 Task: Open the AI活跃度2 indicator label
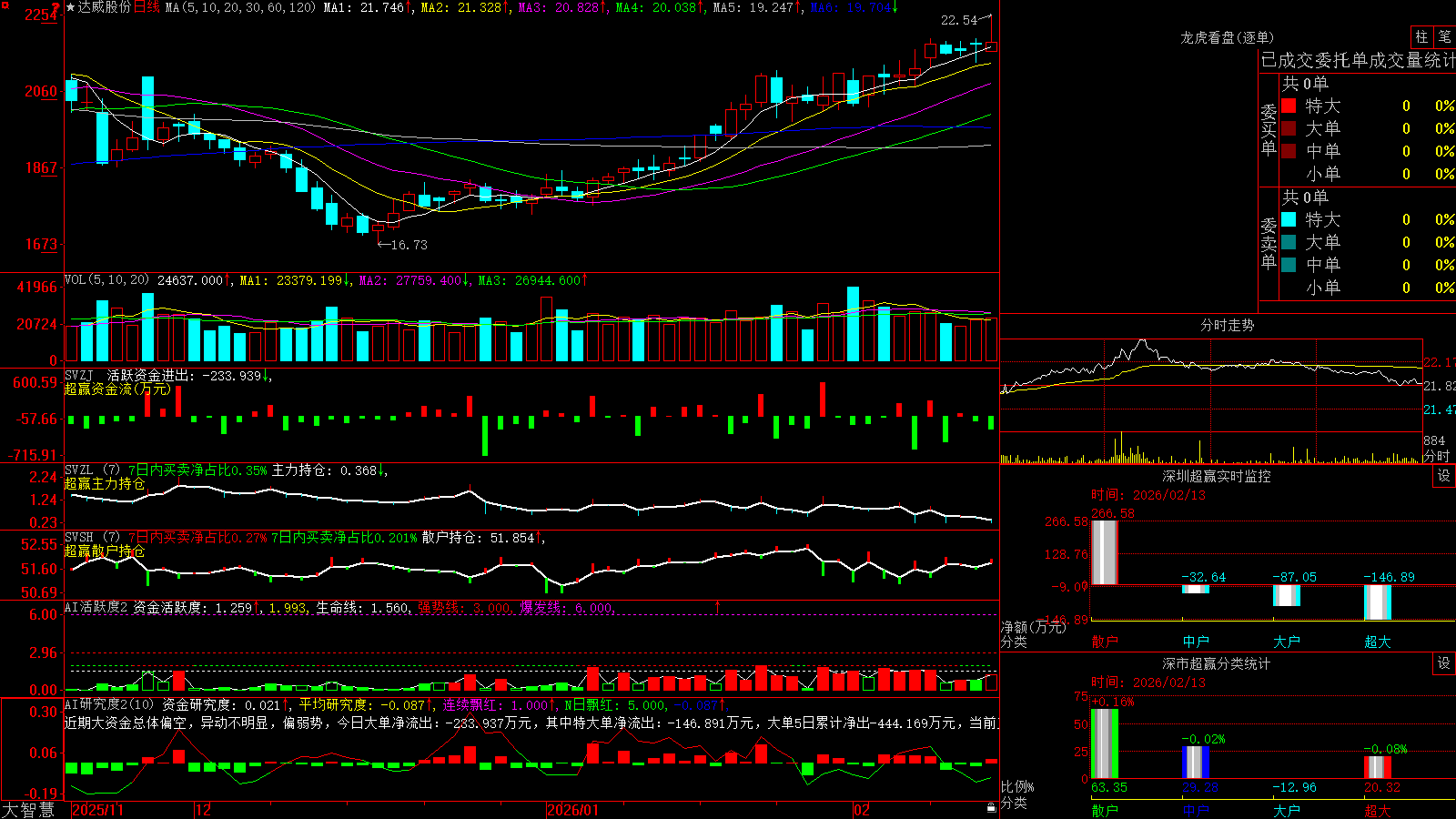point(96,607)
